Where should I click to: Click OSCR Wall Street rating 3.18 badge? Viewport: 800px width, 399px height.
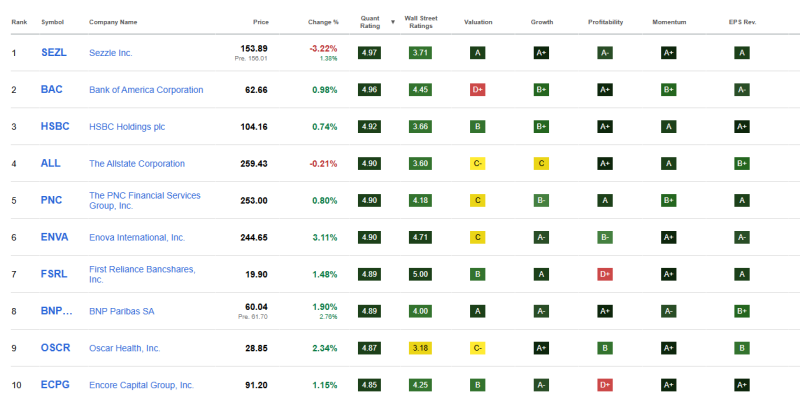point(420,348)
